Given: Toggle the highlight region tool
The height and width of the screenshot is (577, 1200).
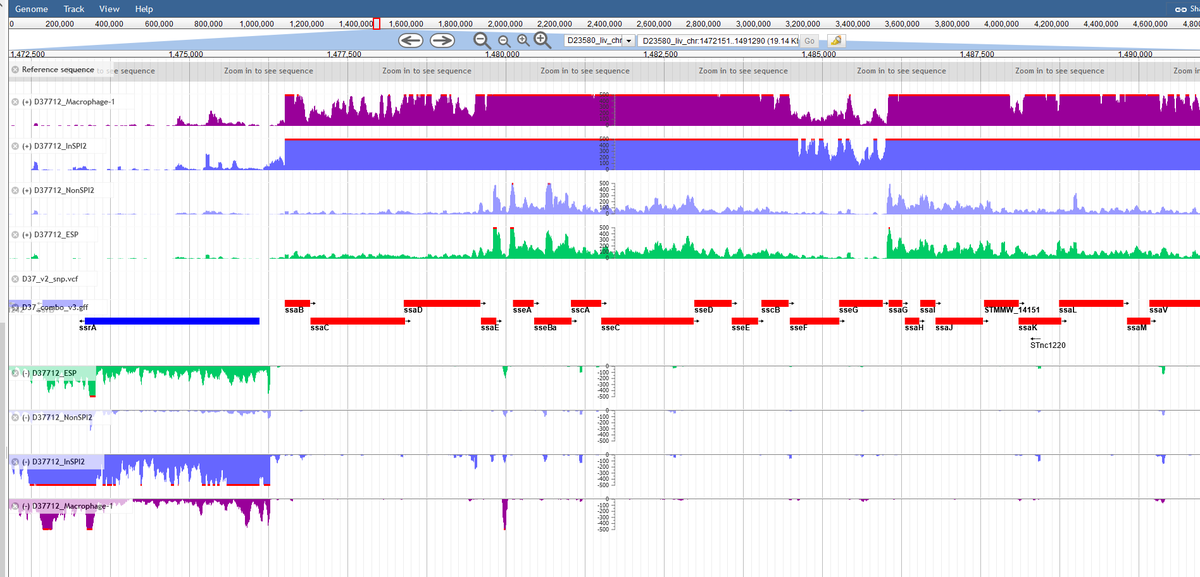Looking at the screenshot, I should (x=835, y=40).
